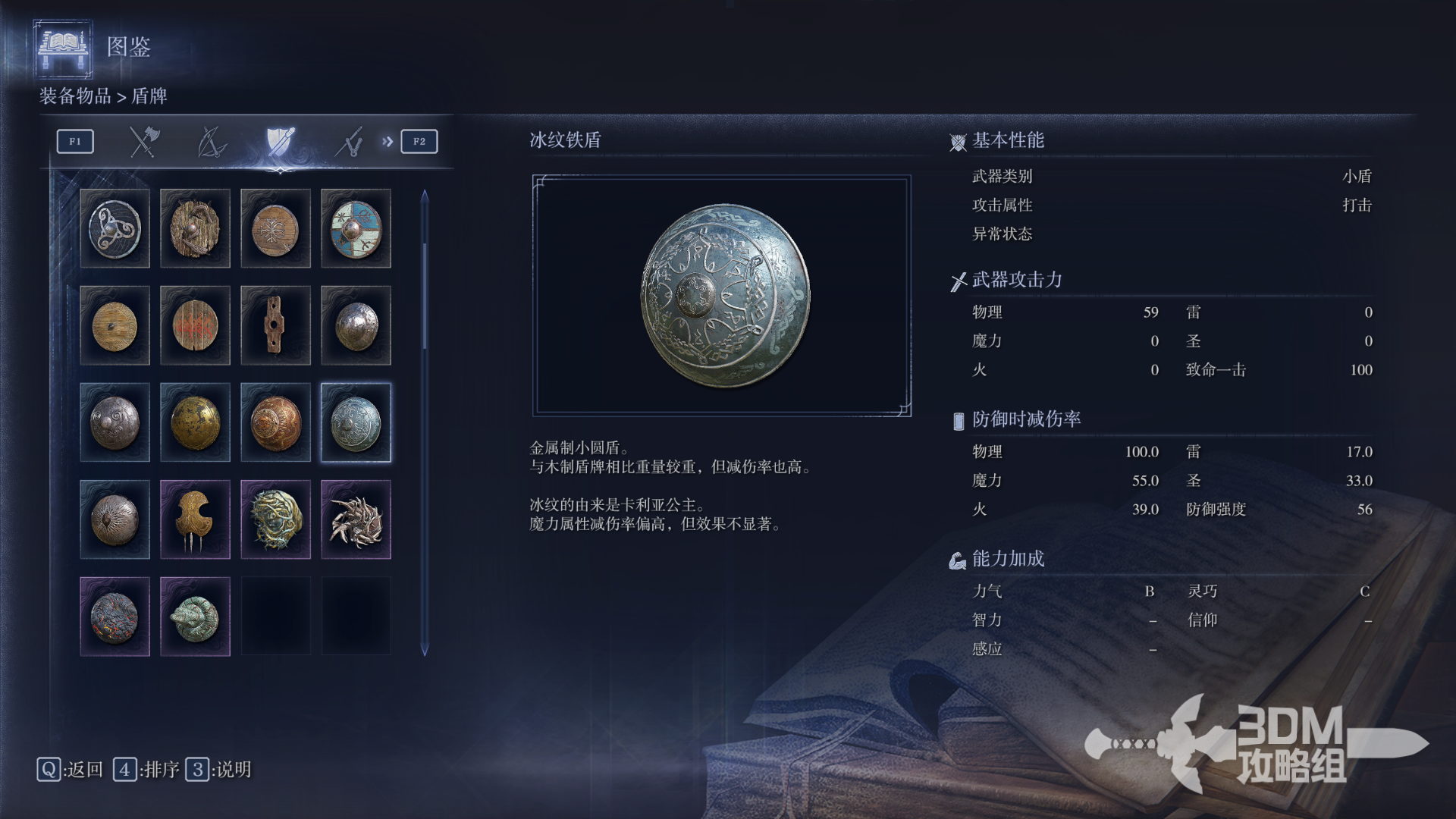Click the Q 返回 back prompt
Image resolution: width=1456 pixels, height=819 pixels.
tap(70, 770)
